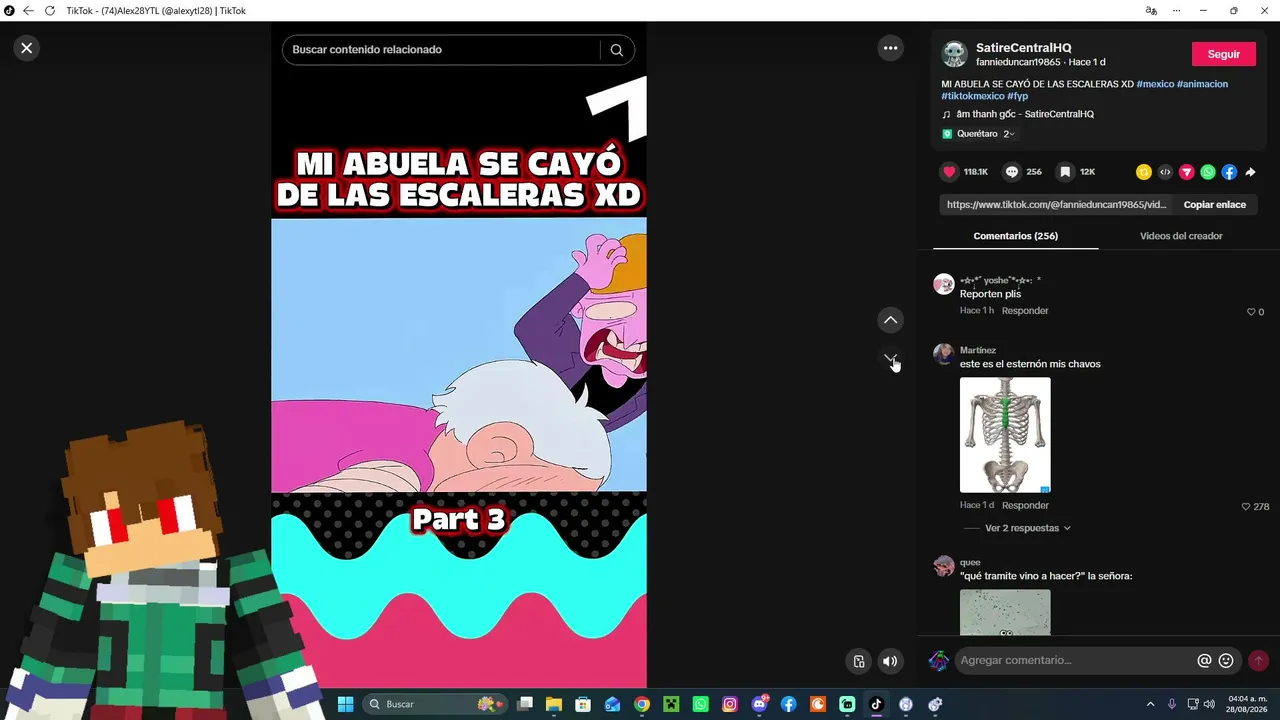Click the translate icon in title bar

(1151, 11)
